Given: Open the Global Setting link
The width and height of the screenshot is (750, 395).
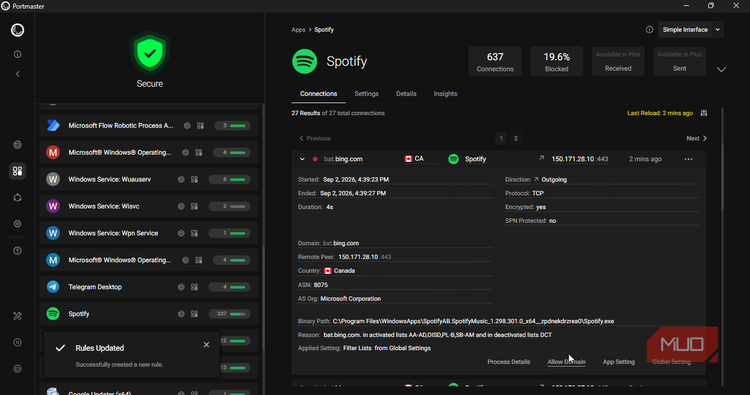Looking at the screenshot, I should [671, 362].
